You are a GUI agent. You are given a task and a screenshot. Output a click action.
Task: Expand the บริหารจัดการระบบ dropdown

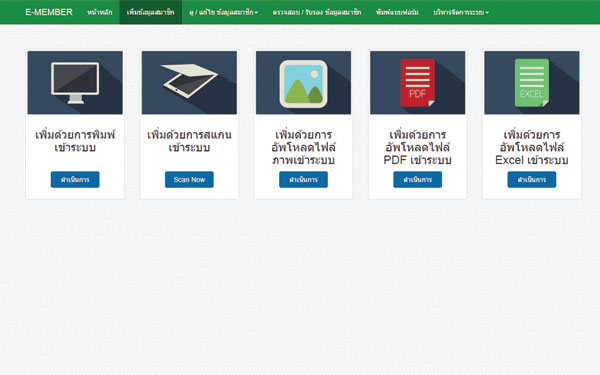[461, 12]
